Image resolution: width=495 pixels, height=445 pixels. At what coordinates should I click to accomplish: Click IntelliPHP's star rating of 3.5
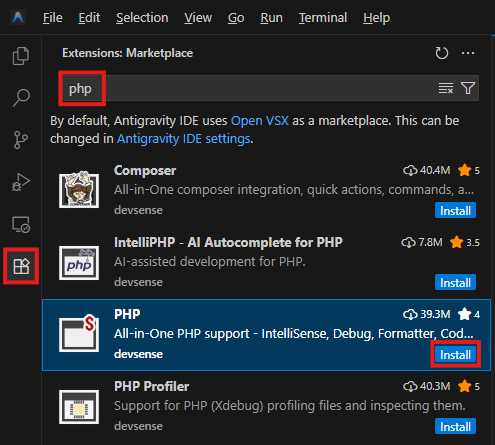(465, 242)
